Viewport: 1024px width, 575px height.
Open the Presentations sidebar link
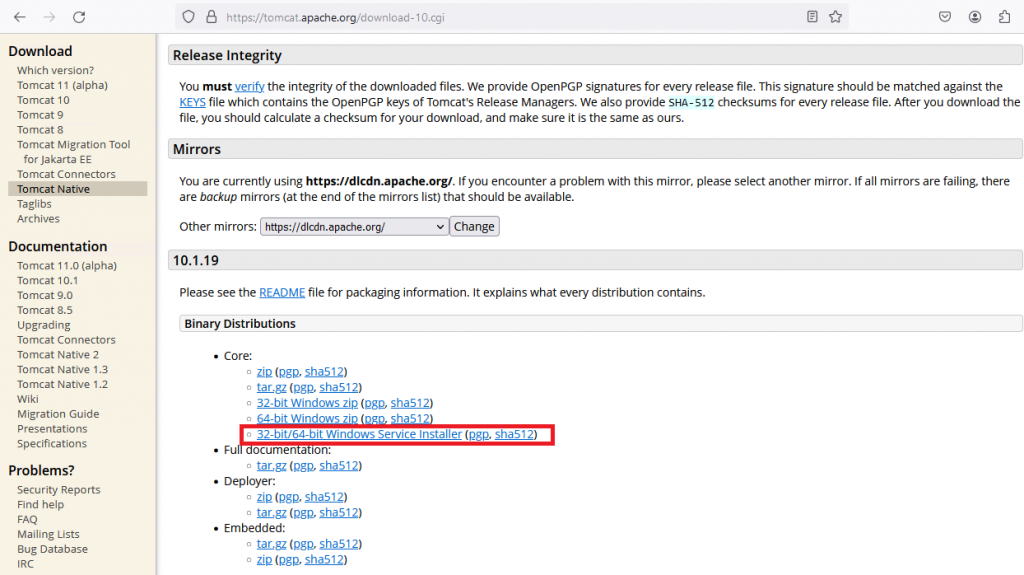pyautogui.click(x=52, y=429)
